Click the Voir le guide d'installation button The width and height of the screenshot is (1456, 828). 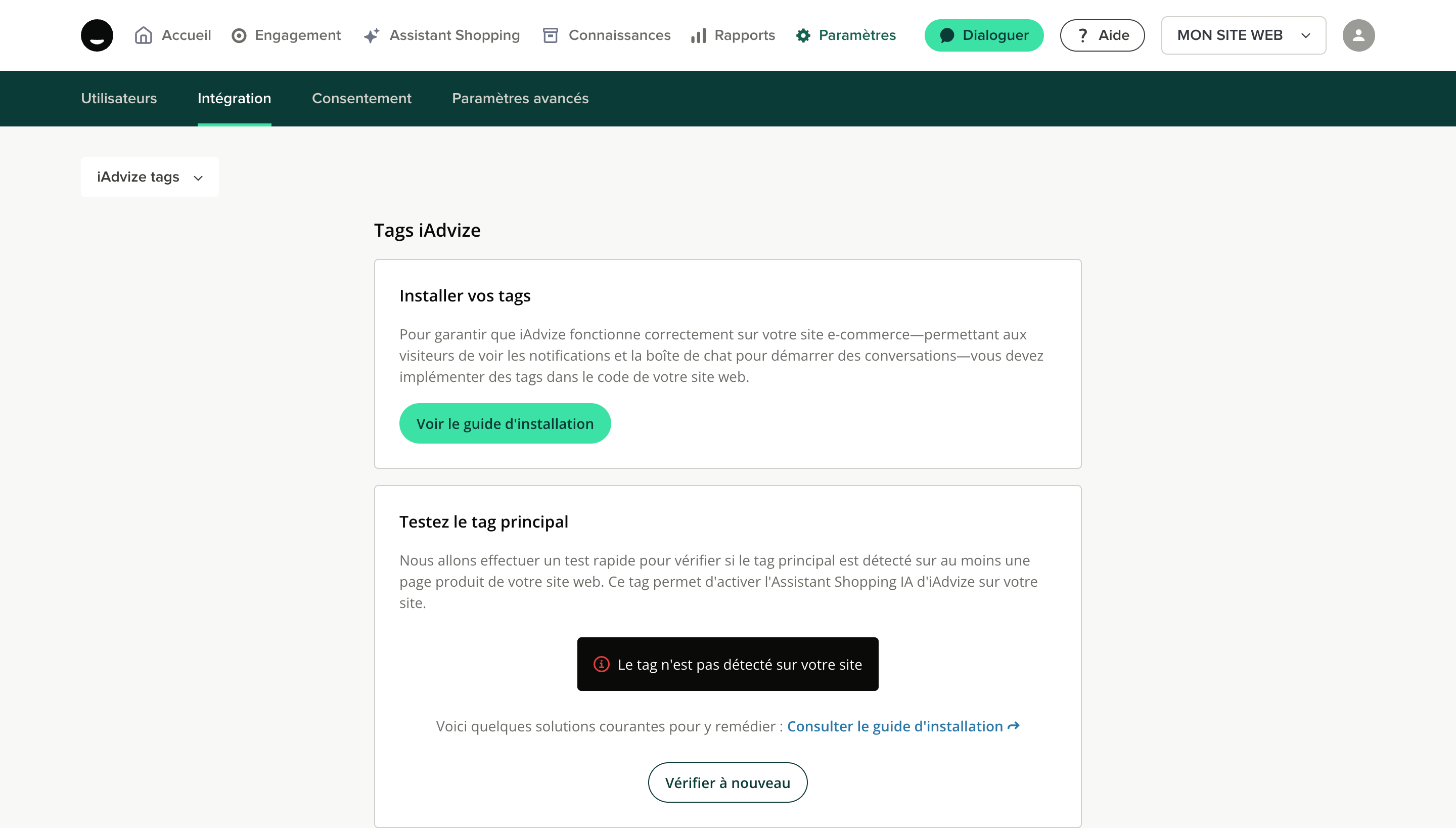[x=505, y=423]
